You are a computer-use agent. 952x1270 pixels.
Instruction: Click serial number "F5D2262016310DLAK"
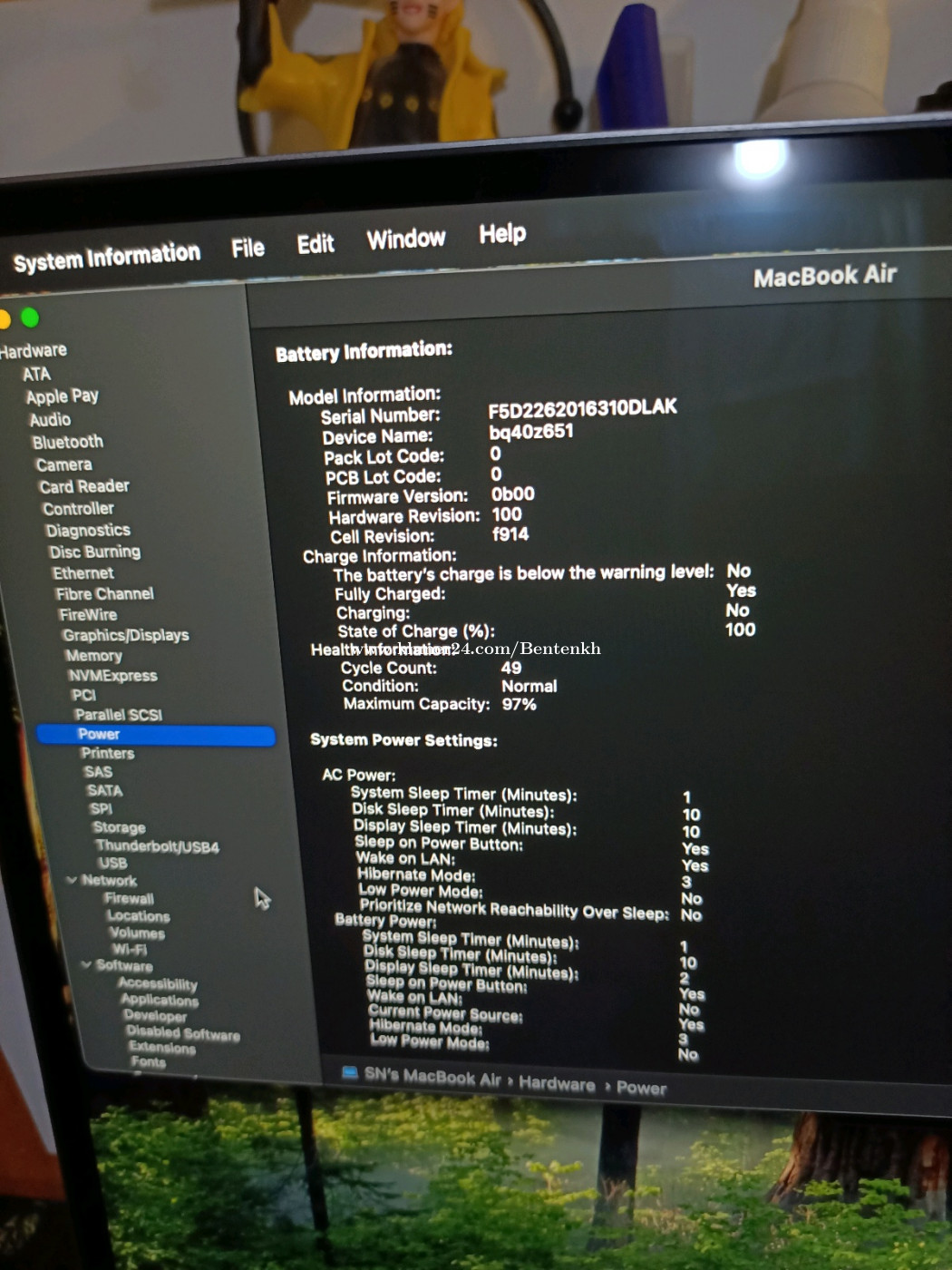pos(583,409)
